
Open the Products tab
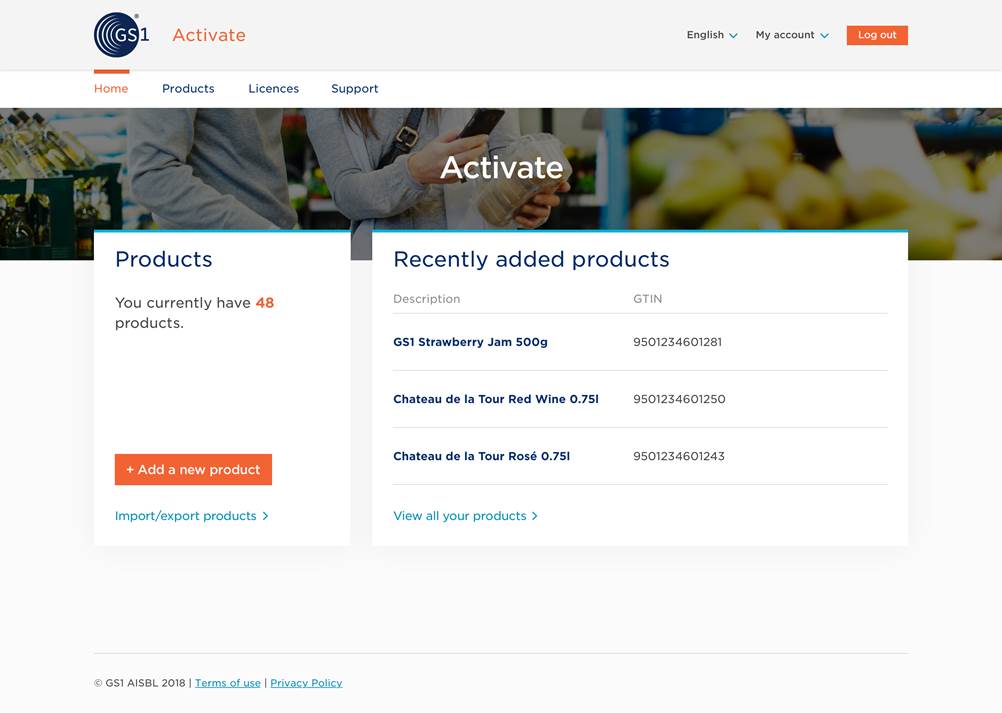click(x=188, y=89)
